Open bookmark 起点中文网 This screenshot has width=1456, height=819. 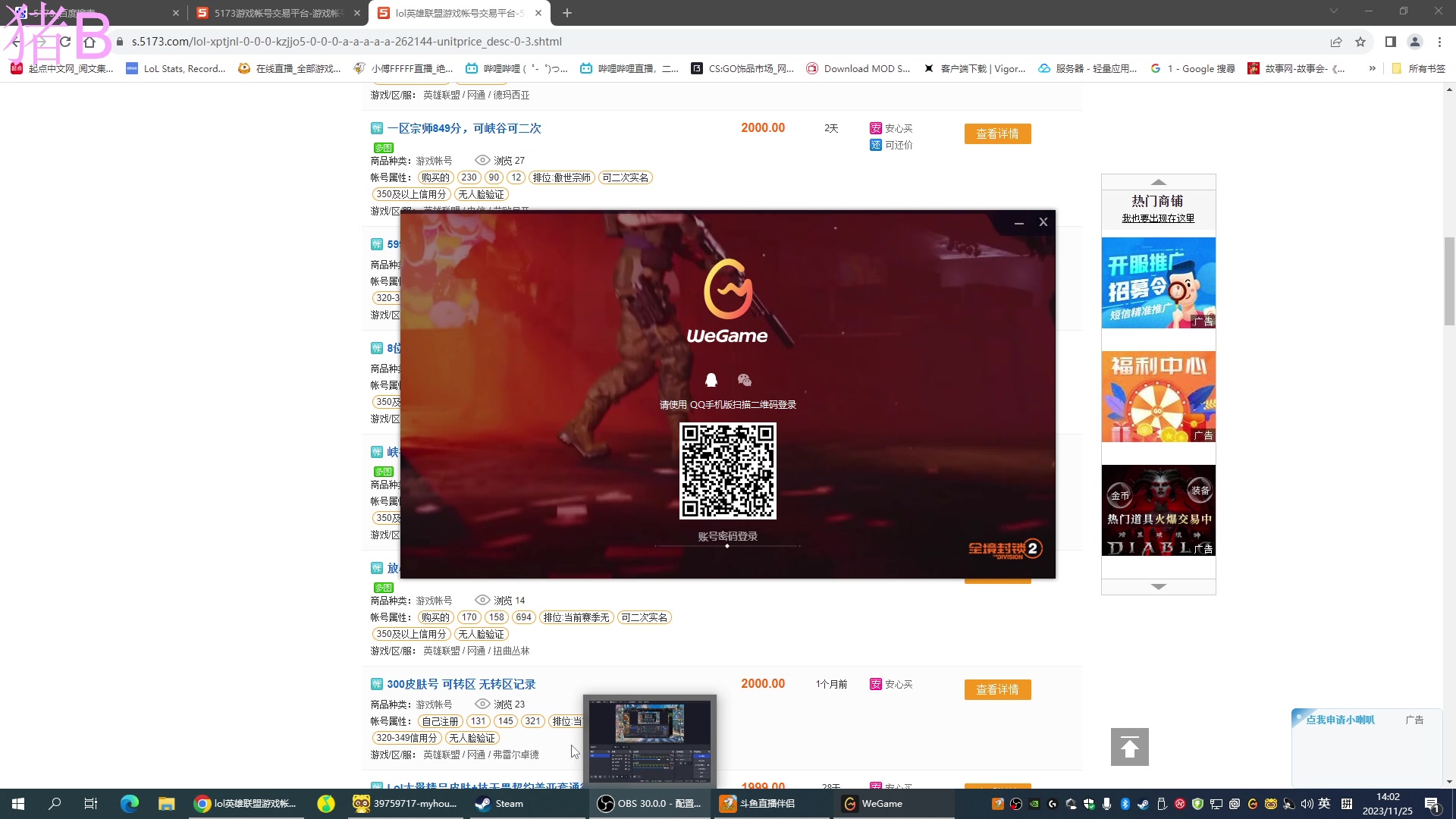[x=62, y=68]
